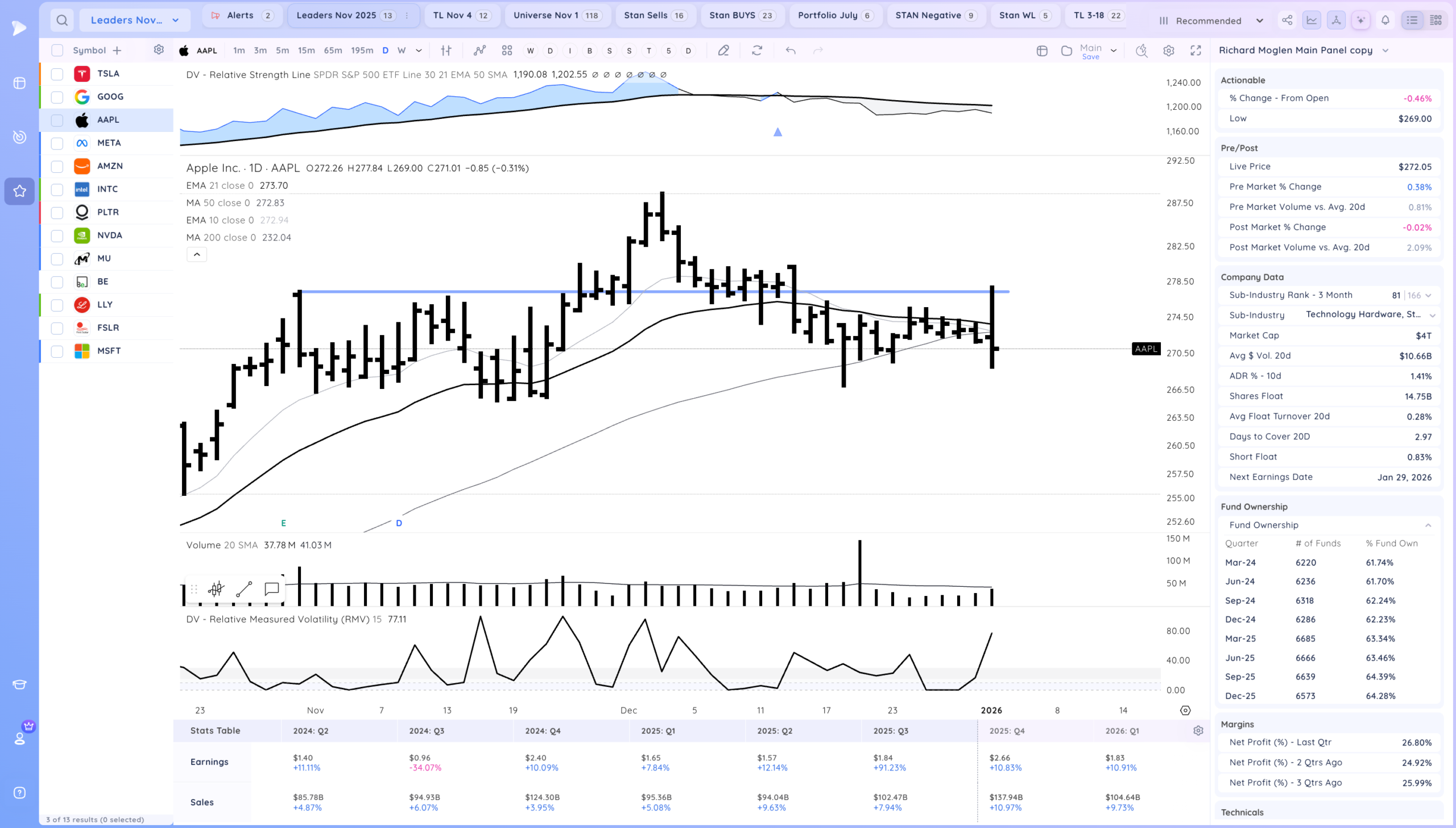
Task: Click the search magnifier icon
Action: click(x=62, y=20)
